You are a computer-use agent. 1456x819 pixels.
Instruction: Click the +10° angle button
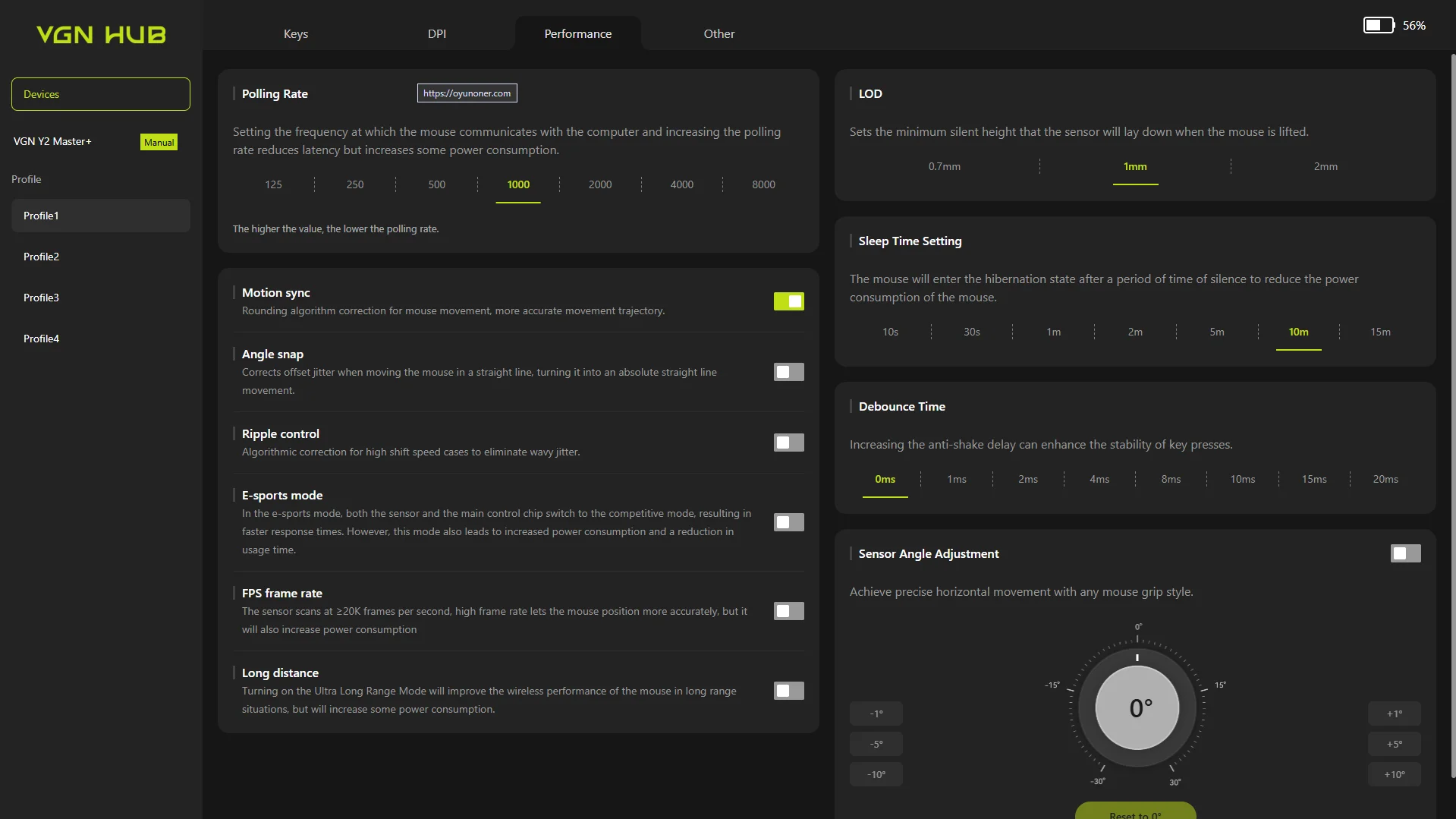coord(1395,774)
